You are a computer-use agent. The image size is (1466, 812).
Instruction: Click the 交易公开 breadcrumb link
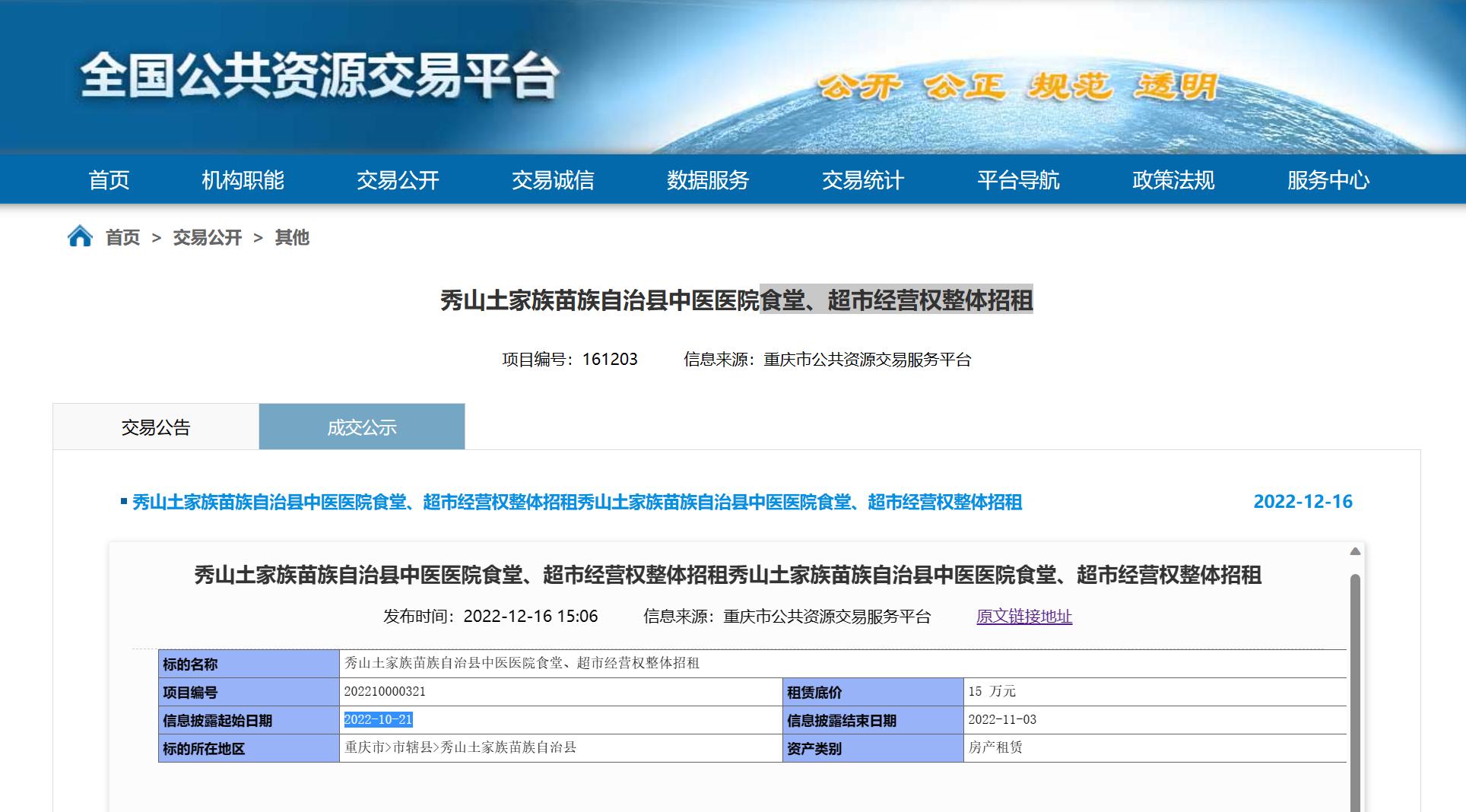click(207, 238)
